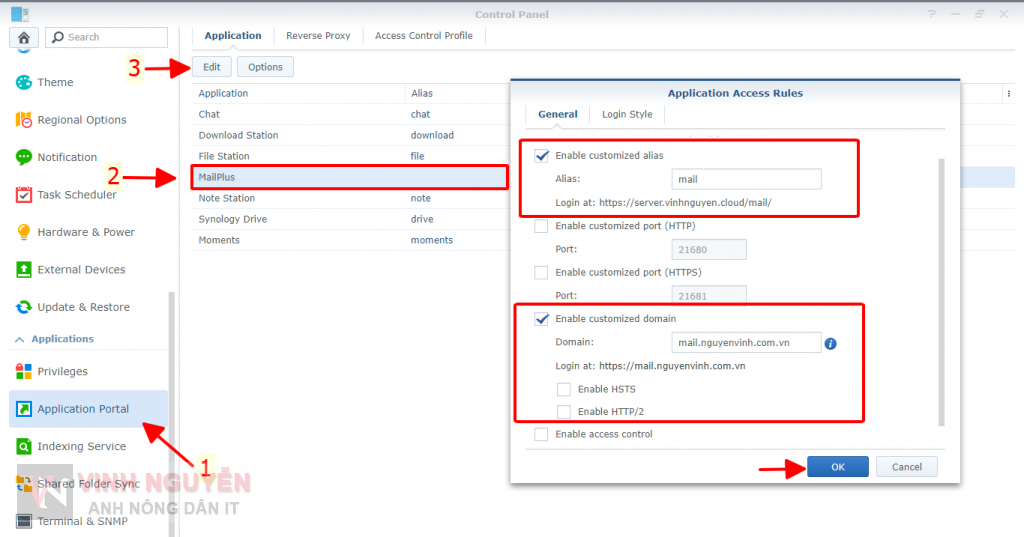Click the domain info icon

coord(830,343)
